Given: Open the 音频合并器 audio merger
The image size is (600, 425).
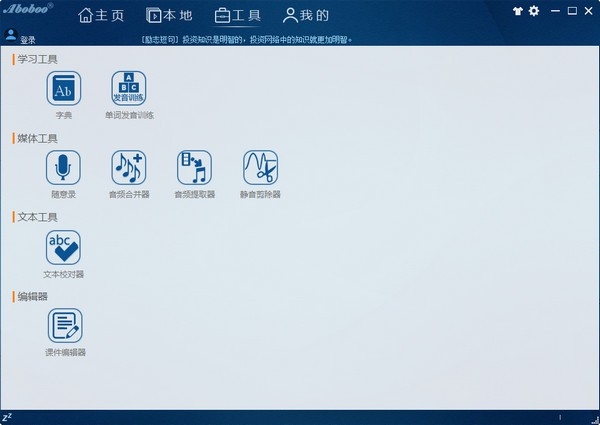Looking at the screenshot, I should click(129, 167).
